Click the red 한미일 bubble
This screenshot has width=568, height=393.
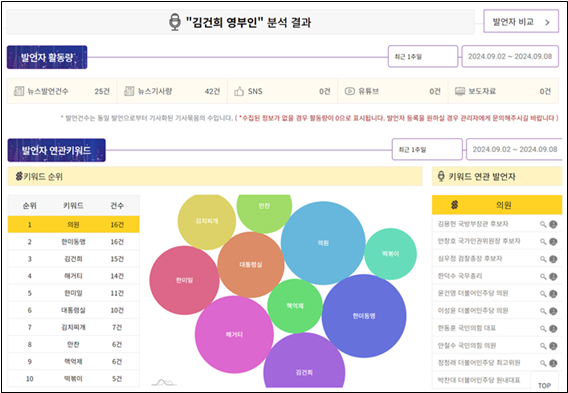184,280
